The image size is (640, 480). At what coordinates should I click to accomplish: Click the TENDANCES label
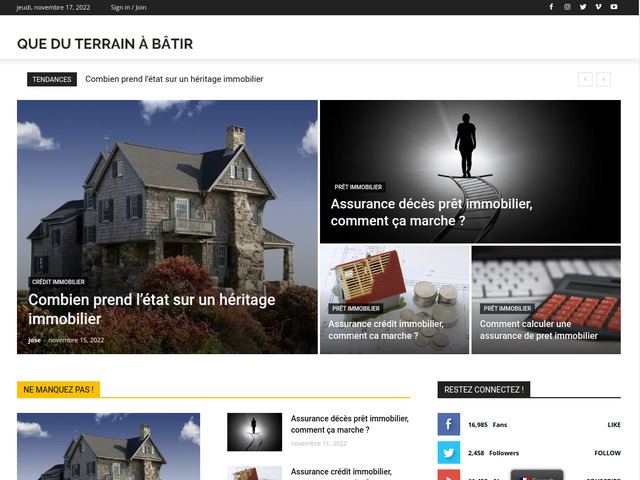click(x=52, y=79)
